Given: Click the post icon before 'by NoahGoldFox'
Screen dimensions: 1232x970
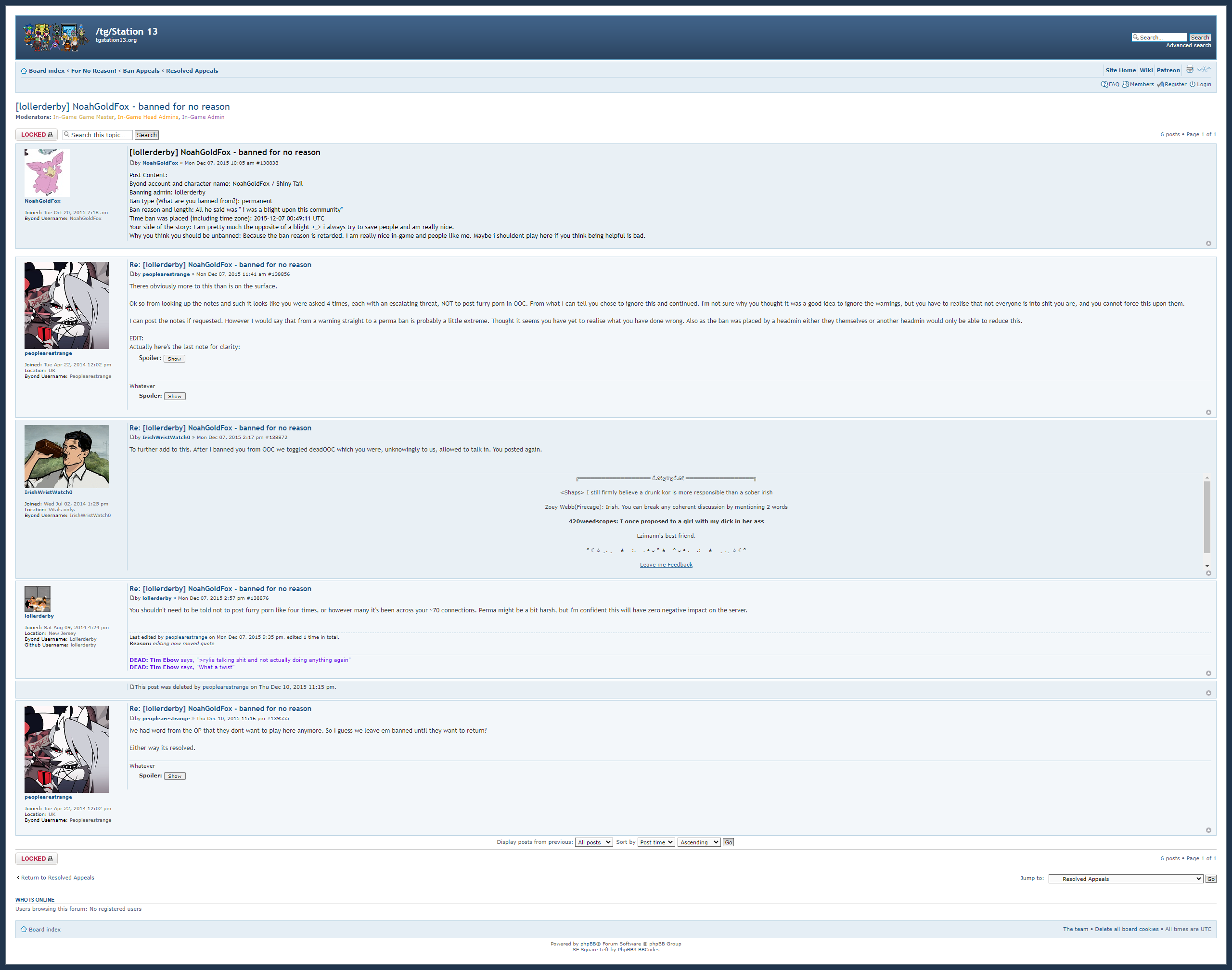Looking at the screenshot, I should pyautogui.click(x=132, y=163).
